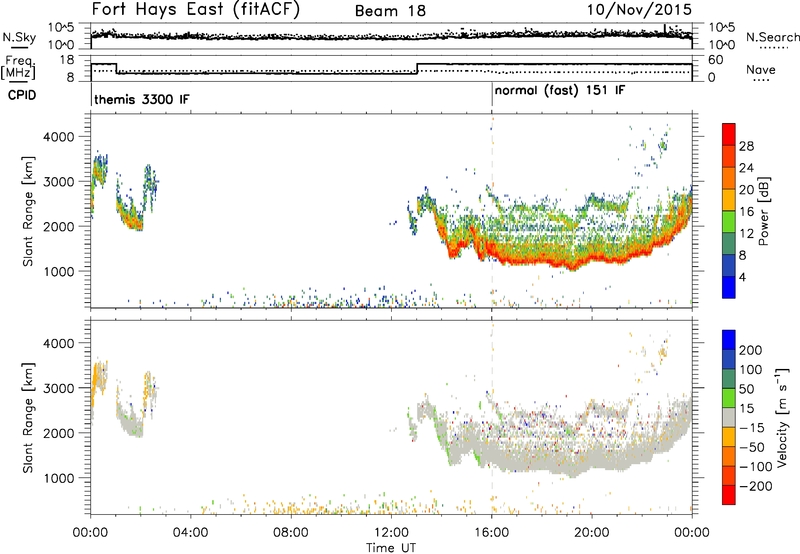The width and height of the screenshot is (800, 554).
Task: Click the 'CPID' row label
Action: pyautogui.click(x=22, y=95)
